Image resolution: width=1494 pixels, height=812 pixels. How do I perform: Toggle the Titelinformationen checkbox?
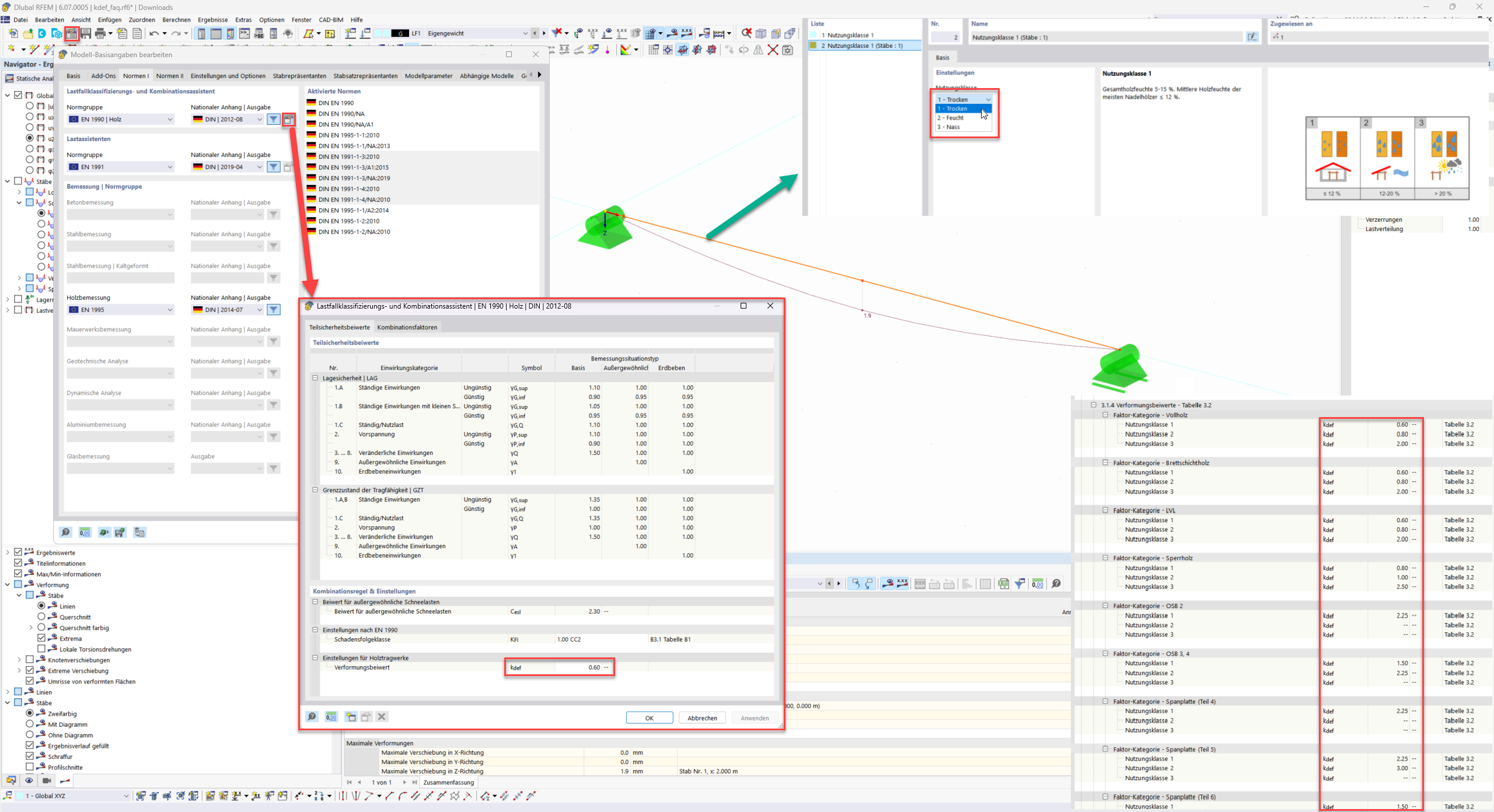[18, 562]
